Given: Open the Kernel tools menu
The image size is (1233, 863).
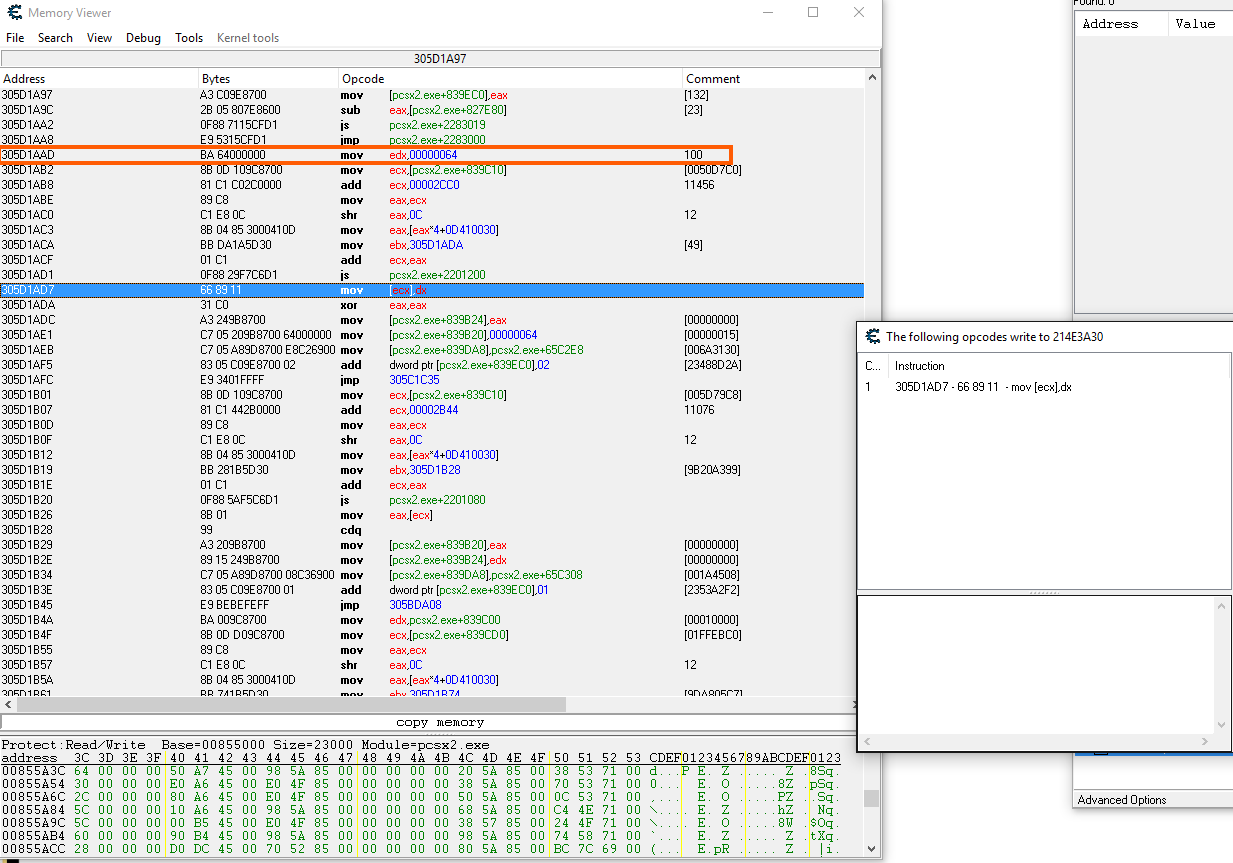Looking at the screenshot, I should [x=248, y=38].
